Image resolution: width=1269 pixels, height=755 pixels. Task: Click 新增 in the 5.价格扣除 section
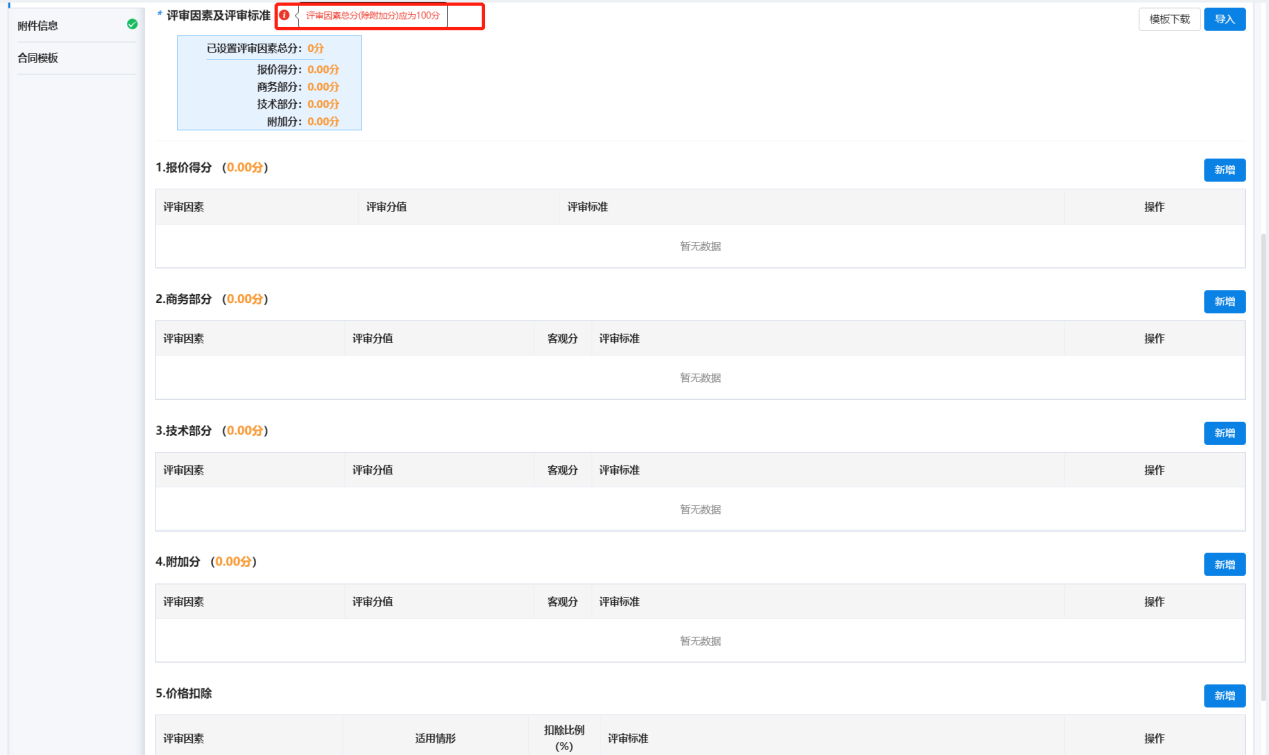pyautogui.click(x=1224, y=696)
